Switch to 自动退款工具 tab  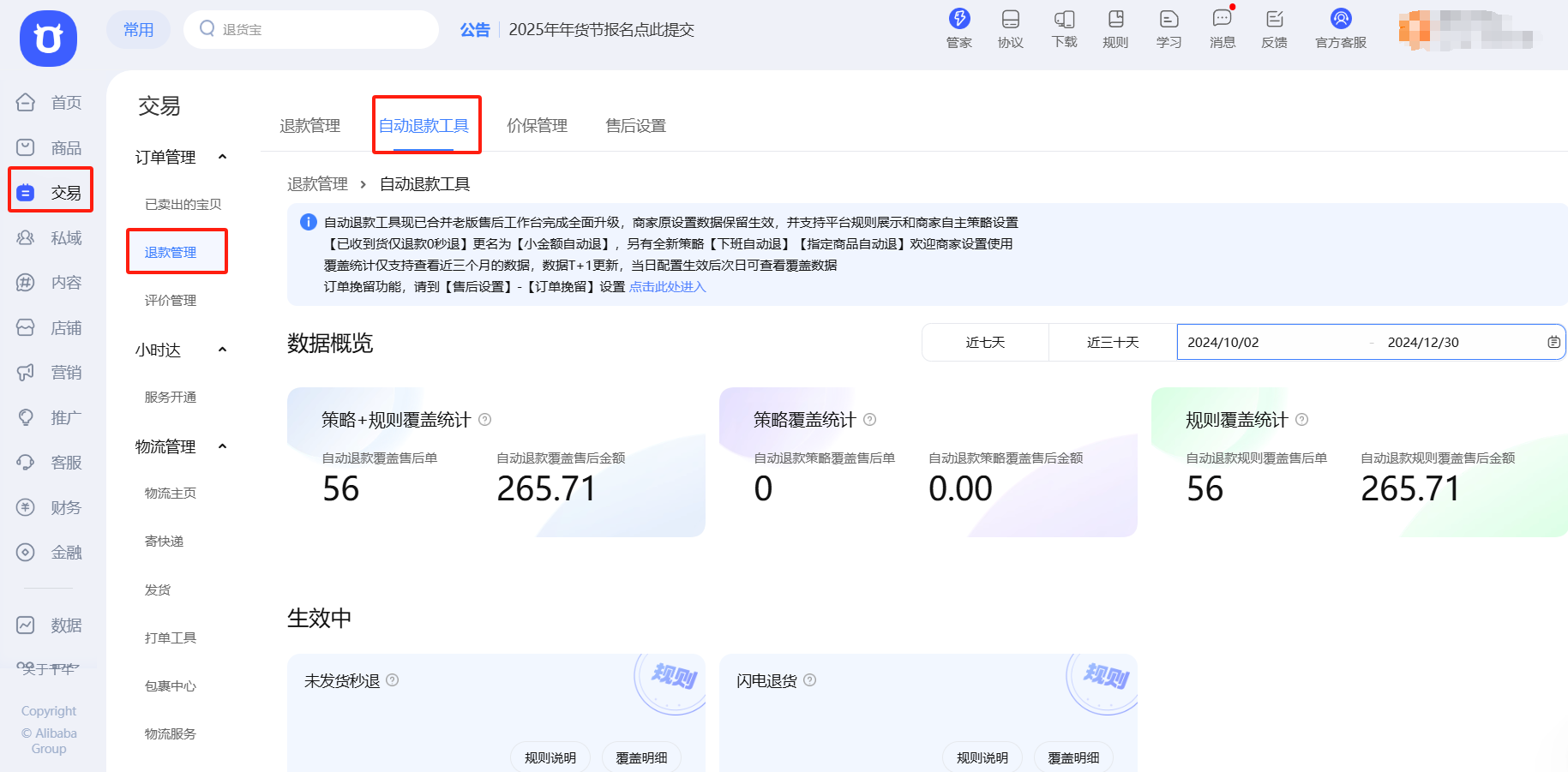pos(424,126)
